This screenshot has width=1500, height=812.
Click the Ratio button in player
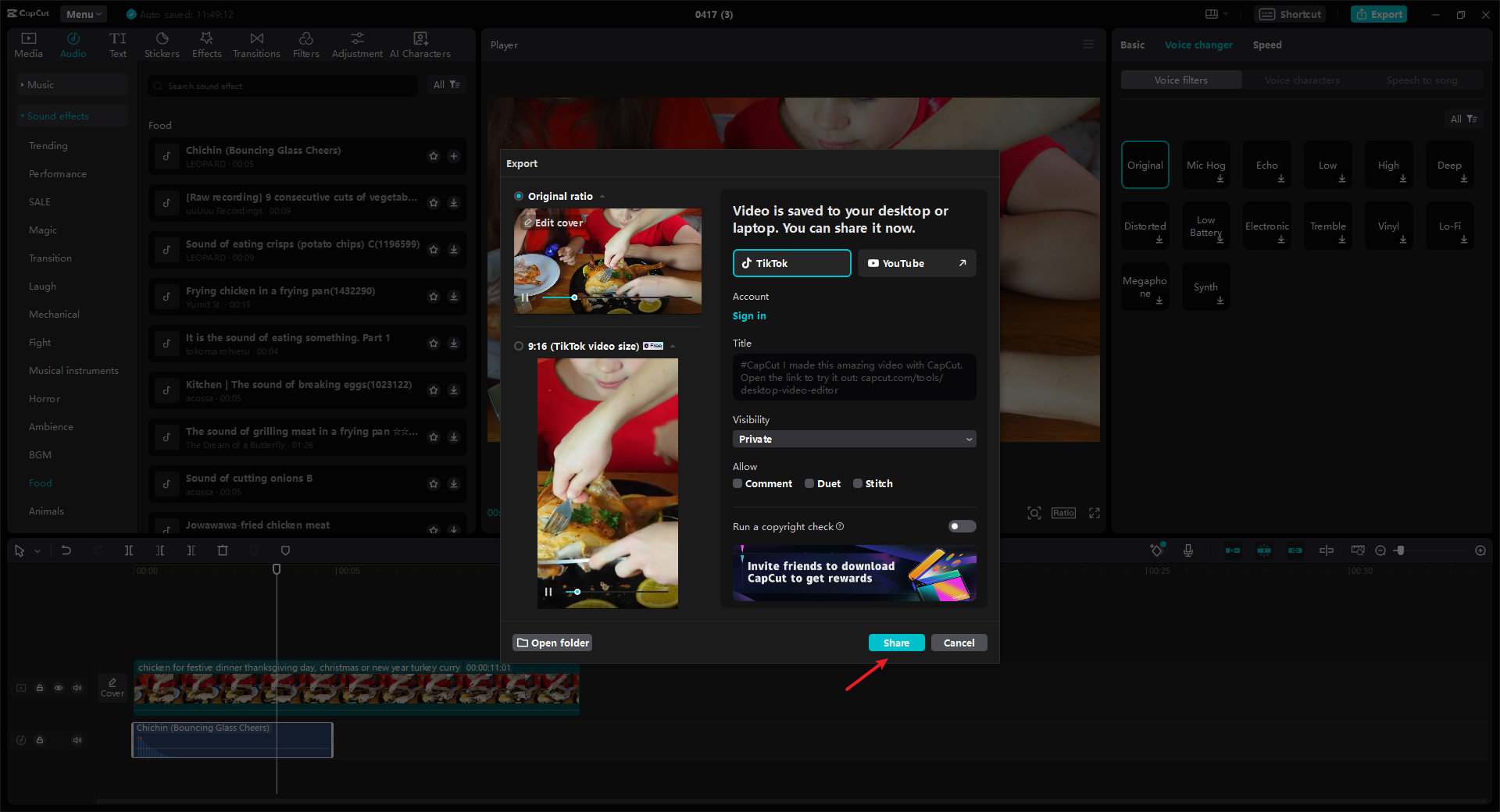pos(1063,513)
